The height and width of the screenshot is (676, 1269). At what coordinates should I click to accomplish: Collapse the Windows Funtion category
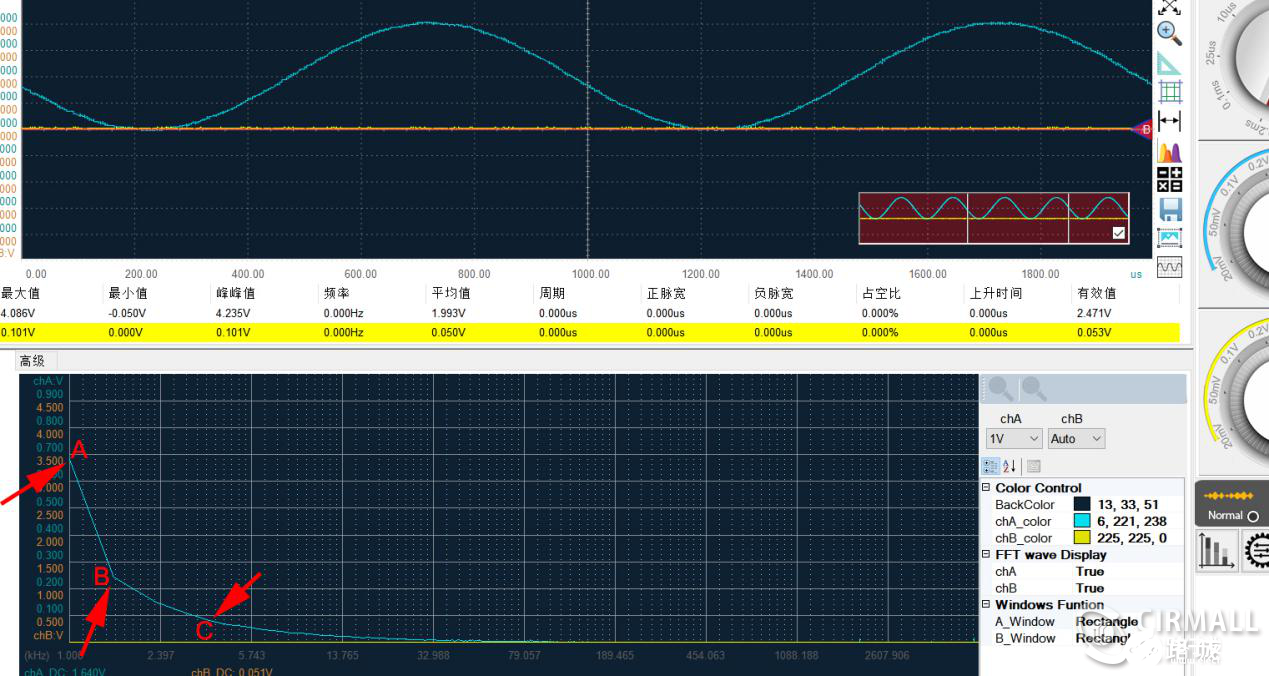(x=986, y=605)
